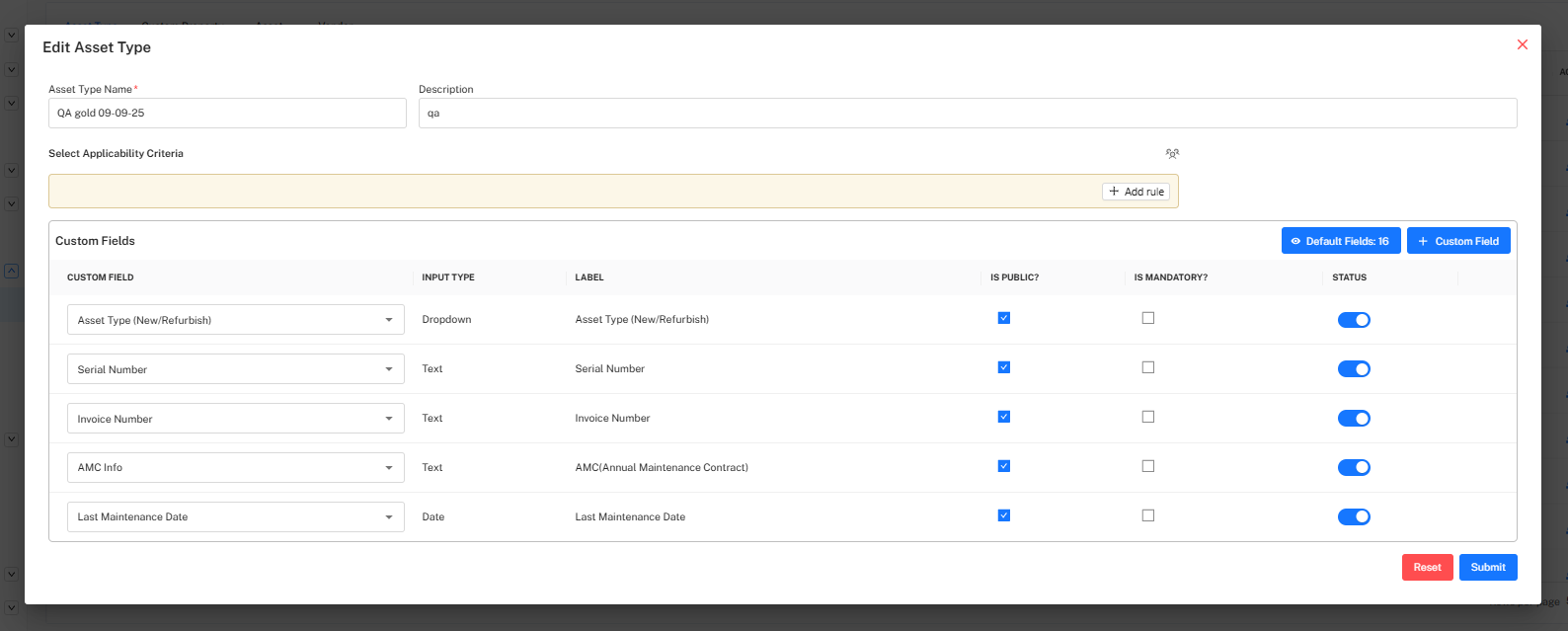This screenshot has width=1568, height=631.
Task: Click the CUSTOM FIELD column header
Action: (101, 277)
